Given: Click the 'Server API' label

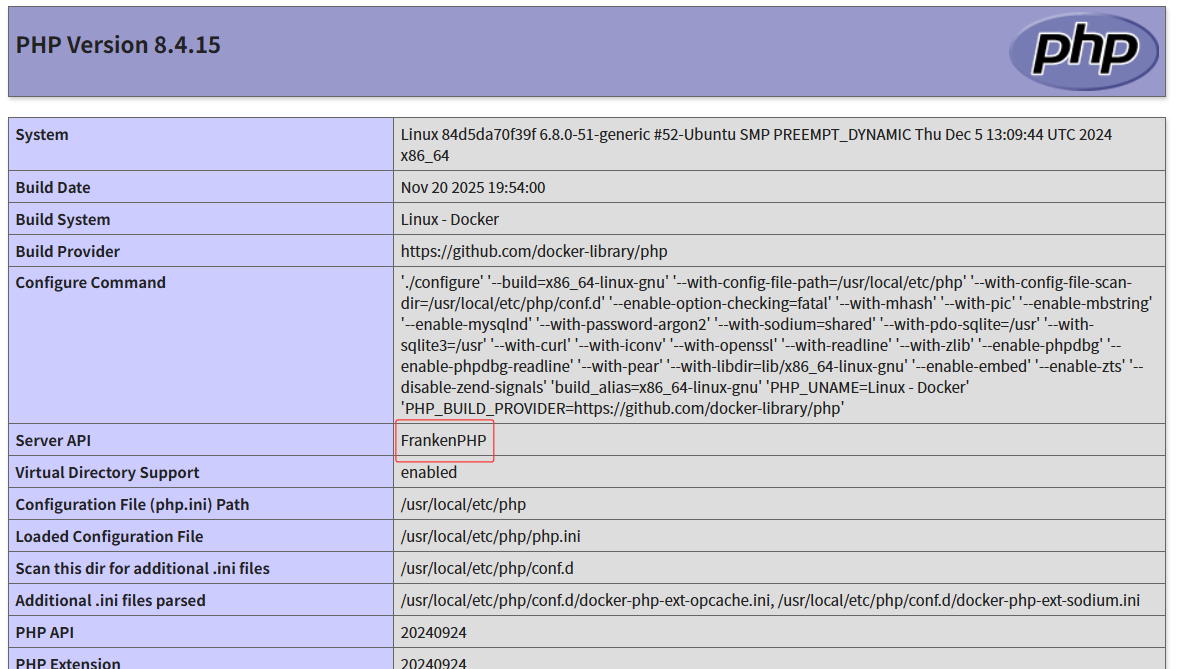Looking at the screenshot, I should coord(53,440).
